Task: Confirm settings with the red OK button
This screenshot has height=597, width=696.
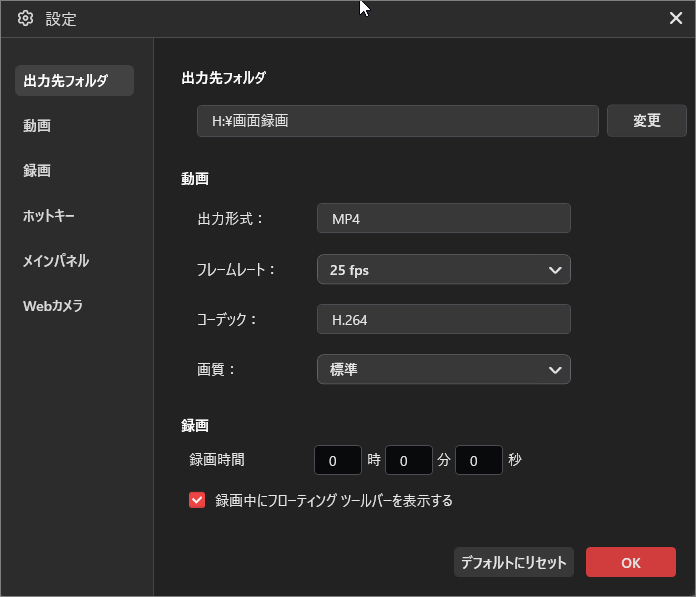Action: tap(631, 562)
